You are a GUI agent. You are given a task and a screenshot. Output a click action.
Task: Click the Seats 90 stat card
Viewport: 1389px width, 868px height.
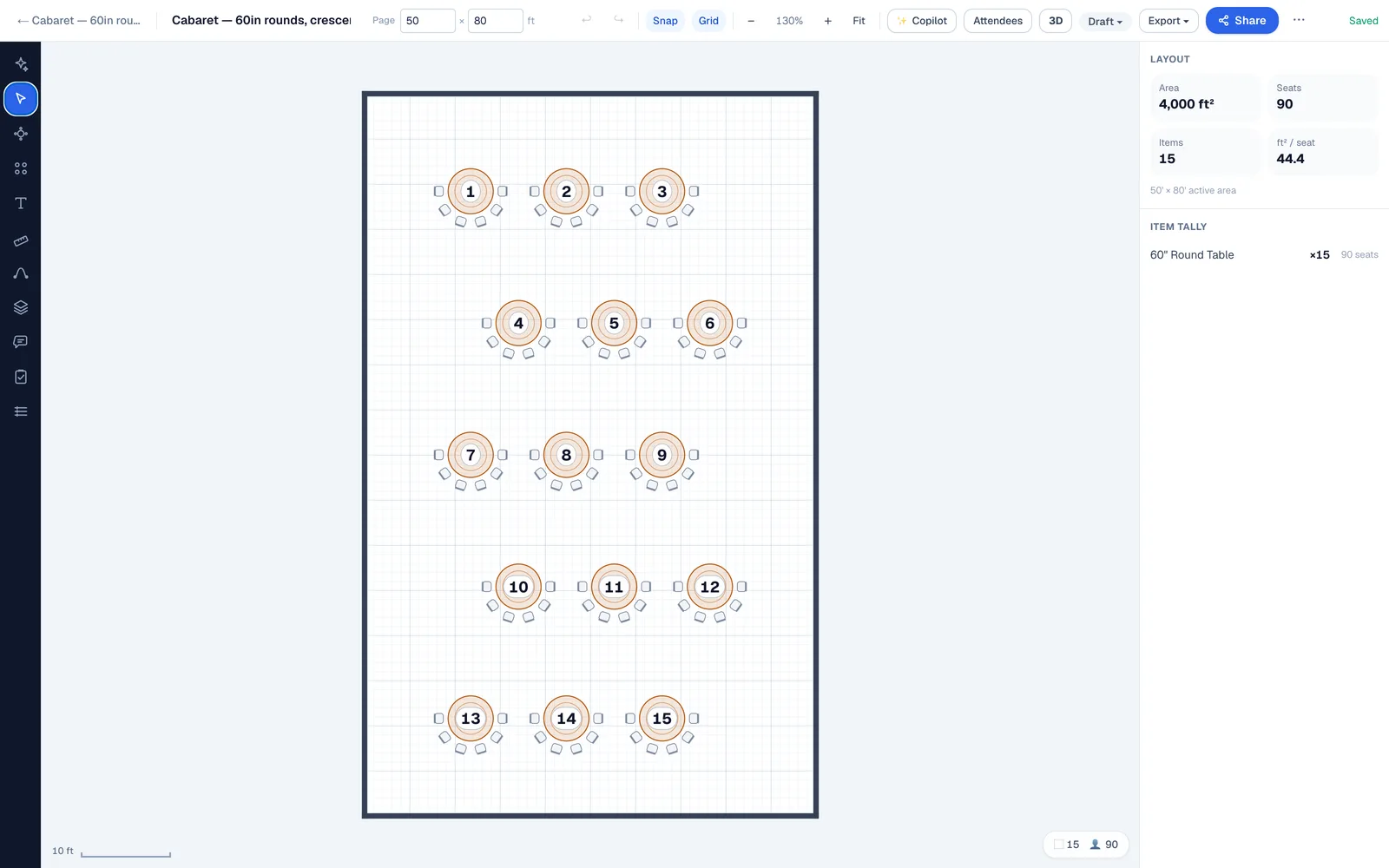point(1323,97)
